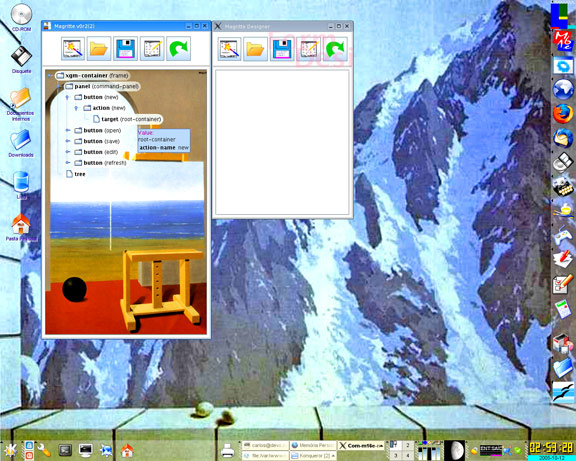The height and width of the screenshot is (461, 576).
Task: Click the digital clock showing 02:59:28
Action: point(552,447)
